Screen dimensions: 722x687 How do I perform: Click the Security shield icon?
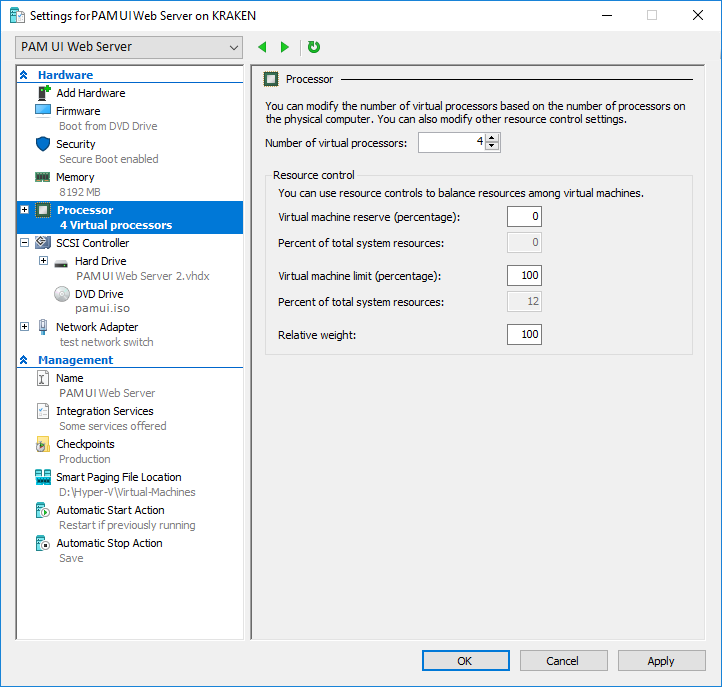coord(43,144)
